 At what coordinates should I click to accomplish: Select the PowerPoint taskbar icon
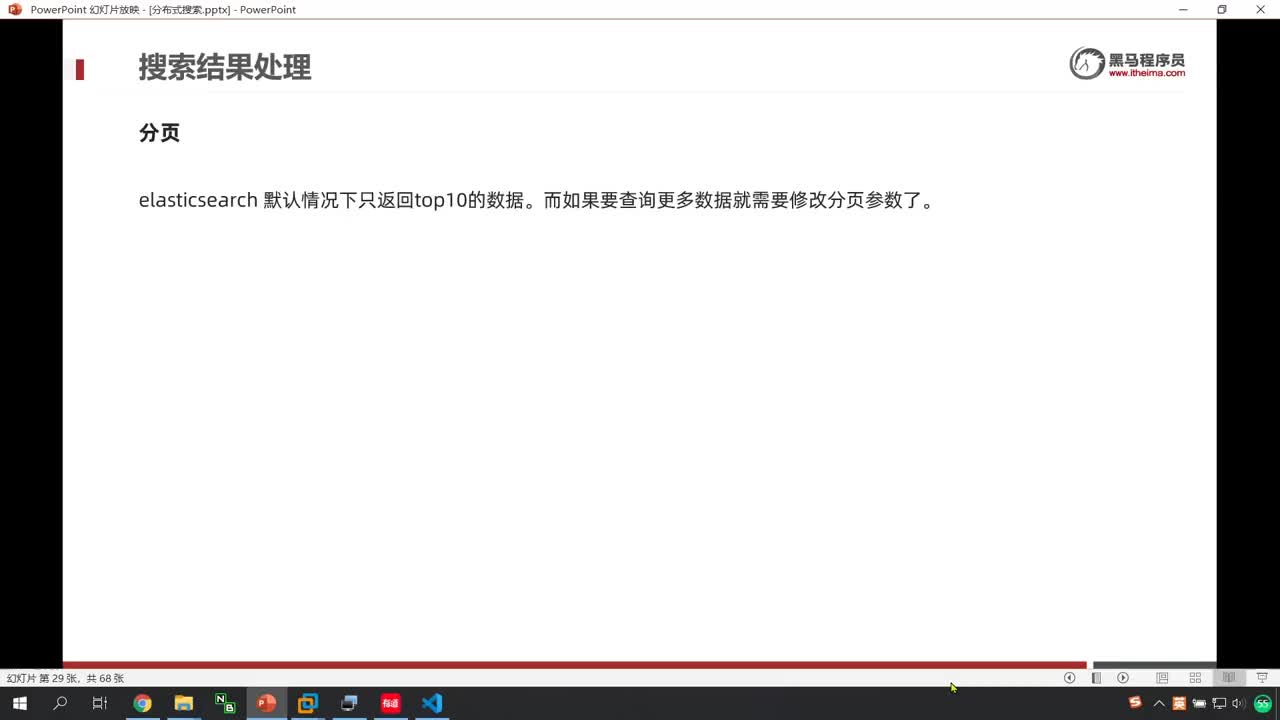click(x=266, y=703)
